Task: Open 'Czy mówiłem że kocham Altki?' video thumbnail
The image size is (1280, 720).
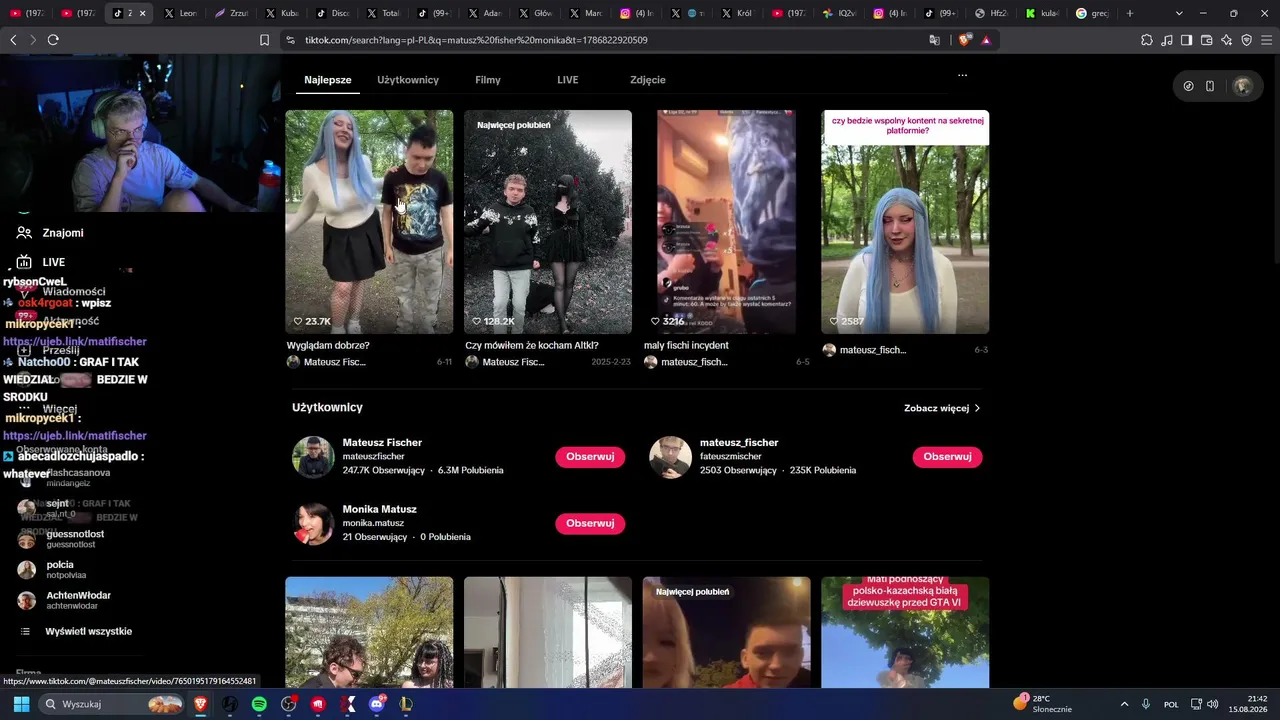Action: click(548, 222)
